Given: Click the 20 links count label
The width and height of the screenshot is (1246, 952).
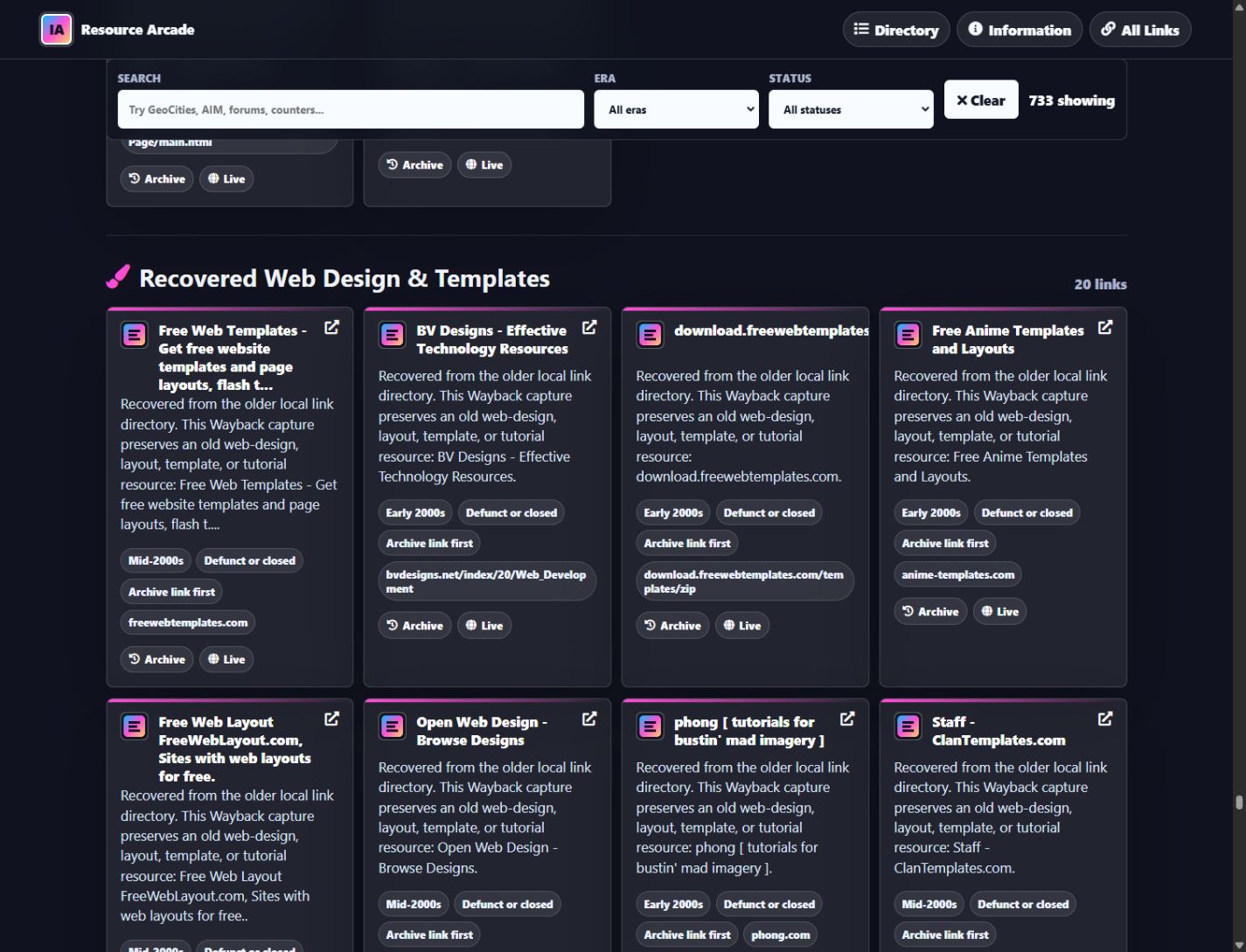Looking at the screenshot, I should [x=1101, y=284].
